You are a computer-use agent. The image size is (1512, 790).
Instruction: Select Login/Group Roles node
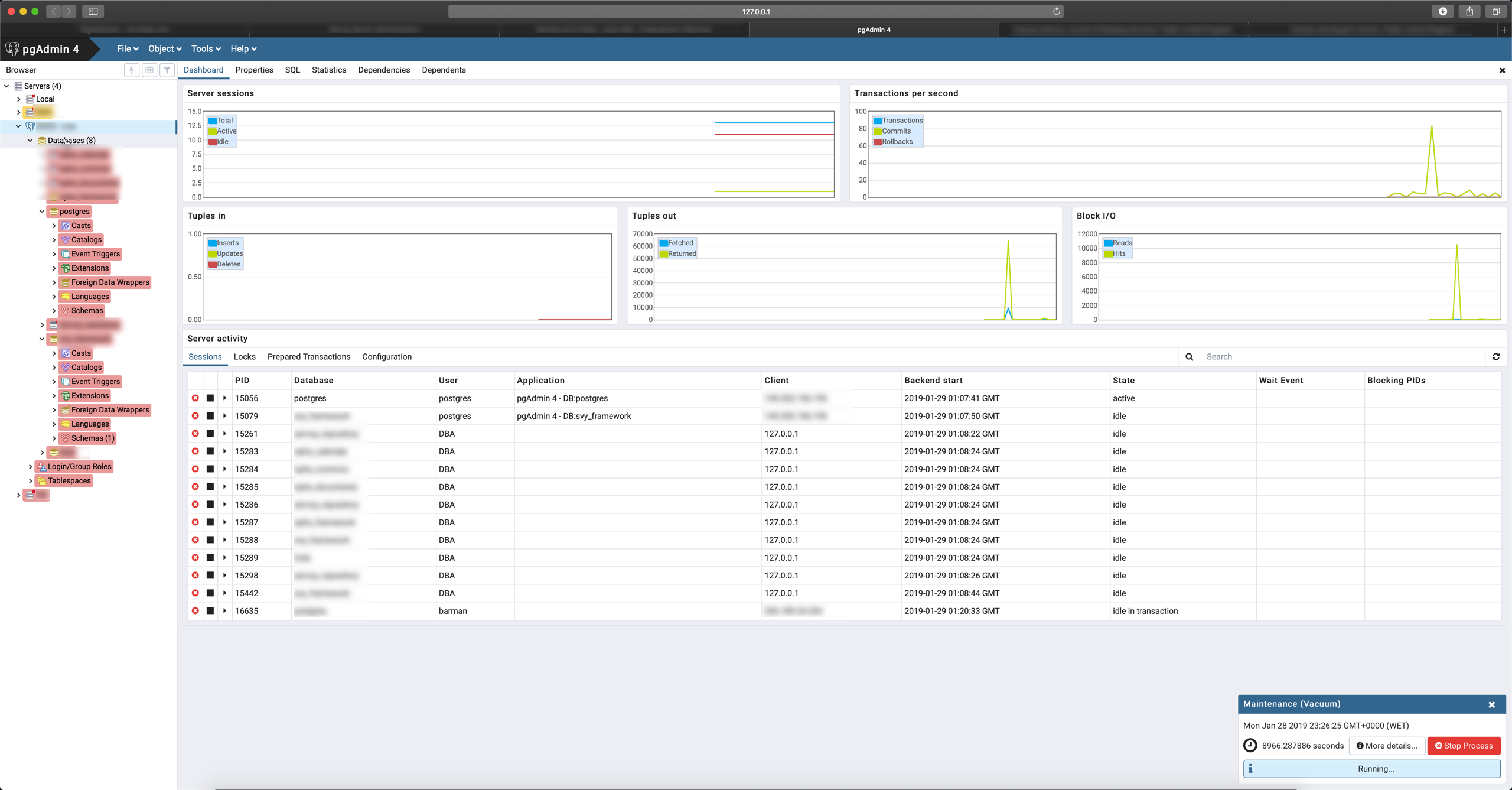point(79,467)
